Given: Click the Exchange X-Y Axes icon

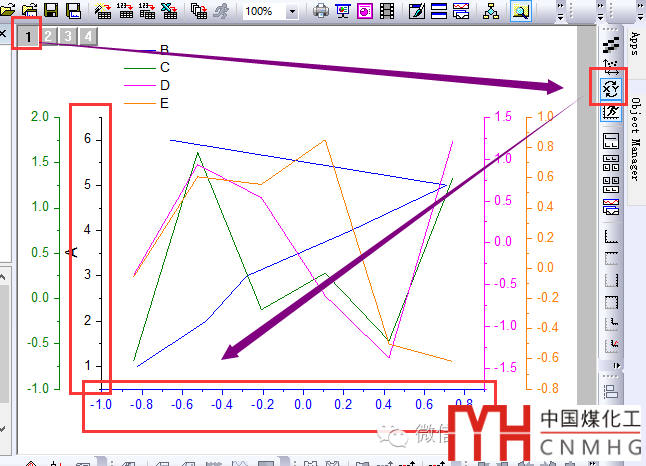Looking at the screenshot, I should [609, 90].
